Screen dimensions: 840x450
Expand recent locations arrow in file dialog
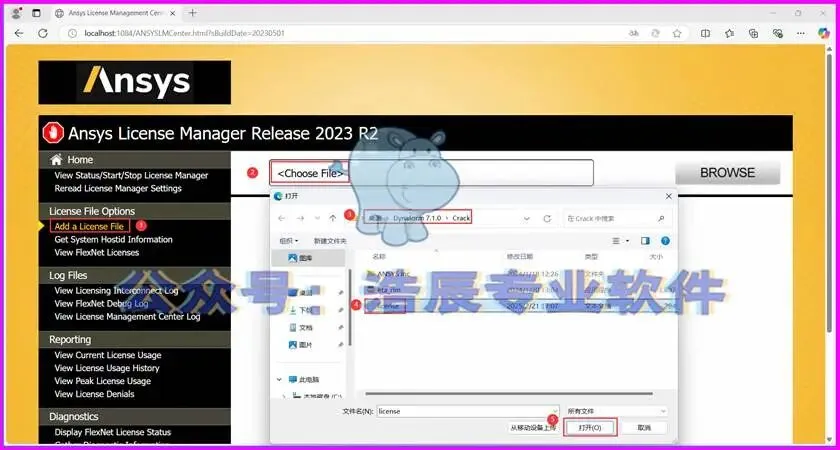[317, 219]
